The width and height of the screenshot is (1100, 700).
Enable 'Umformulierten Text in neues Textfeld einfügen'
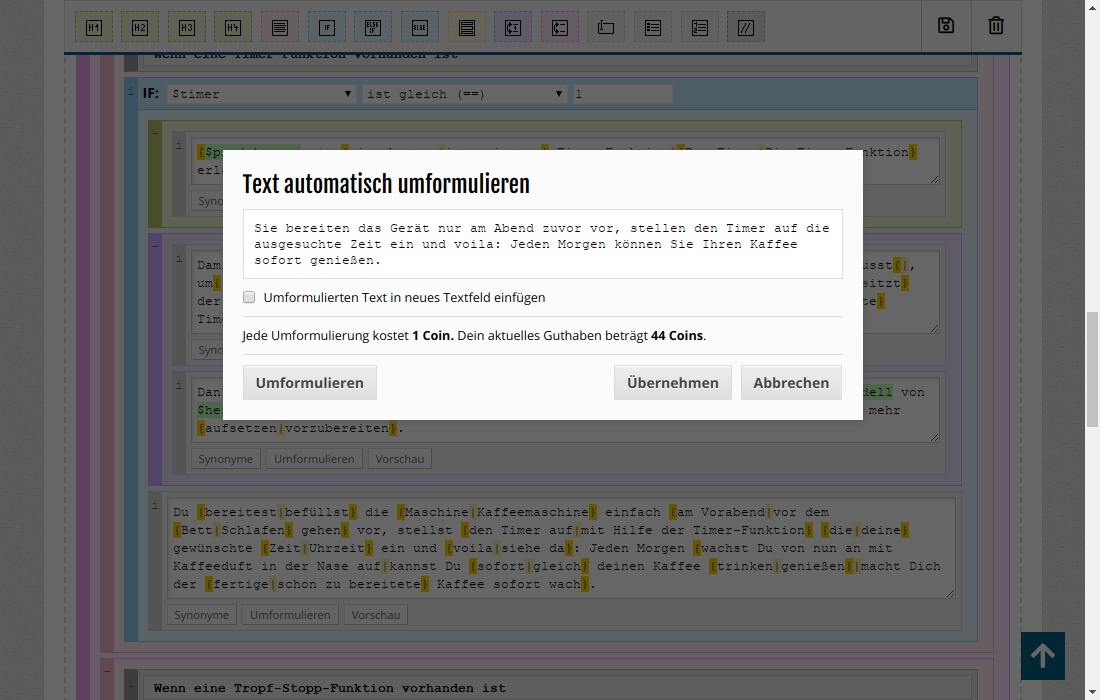[x=249, y=297]
